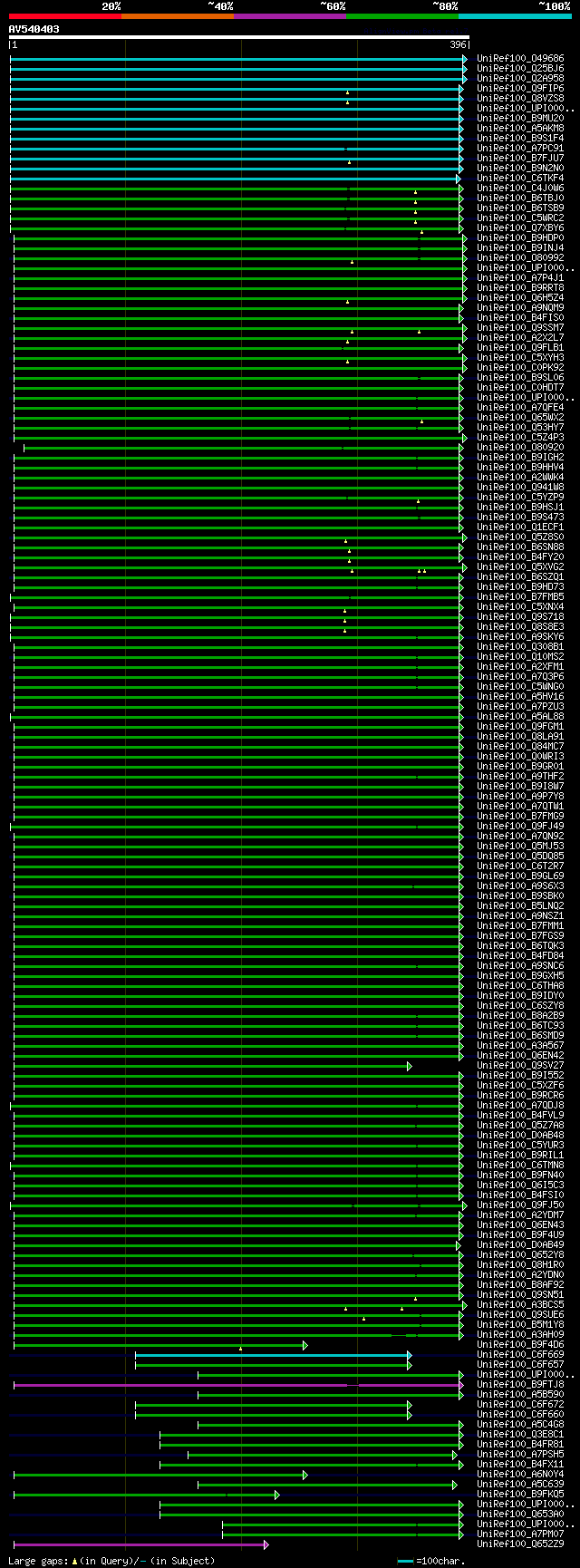This screenshot has width=580, height=1568.
Task: Click the UniRef100_C5YUR3 label
Action: point(520,1146)
